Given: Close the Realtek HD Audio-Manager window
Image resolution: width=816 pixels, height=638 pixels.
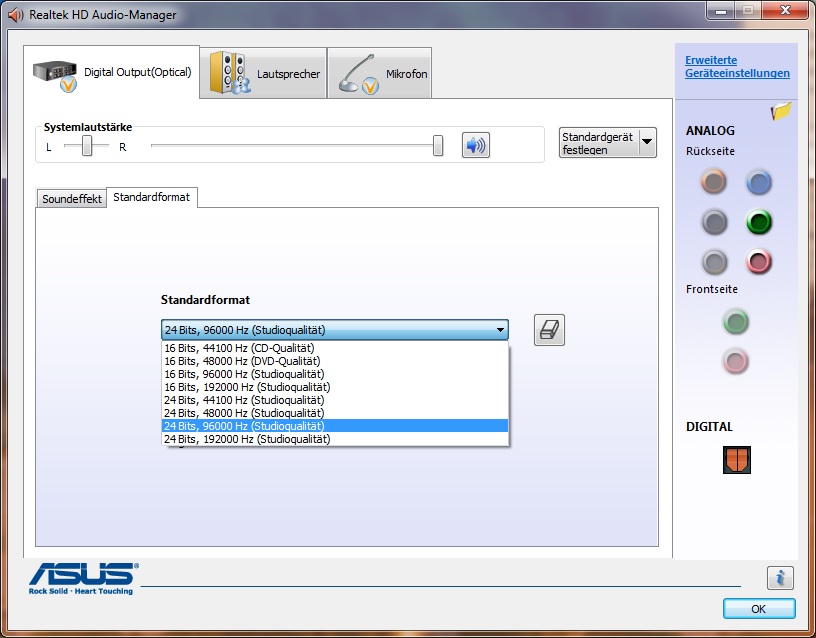Looking at the screenshot, I should [x=785, y=10].
